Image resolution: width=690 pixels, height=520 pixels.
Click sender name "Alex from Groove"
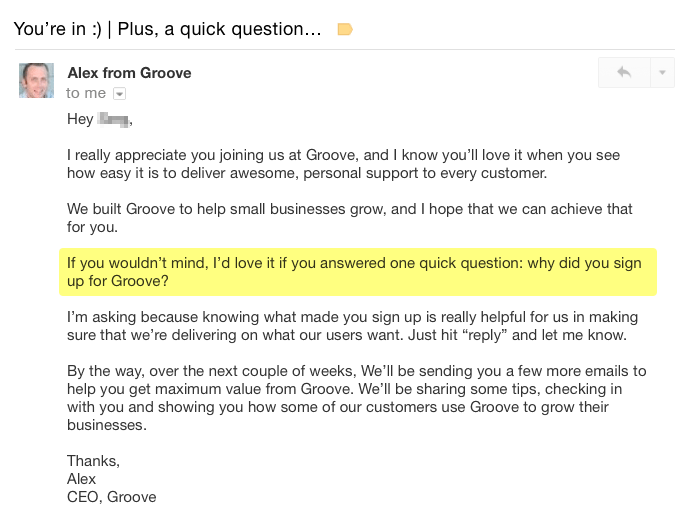coord(129,73)
